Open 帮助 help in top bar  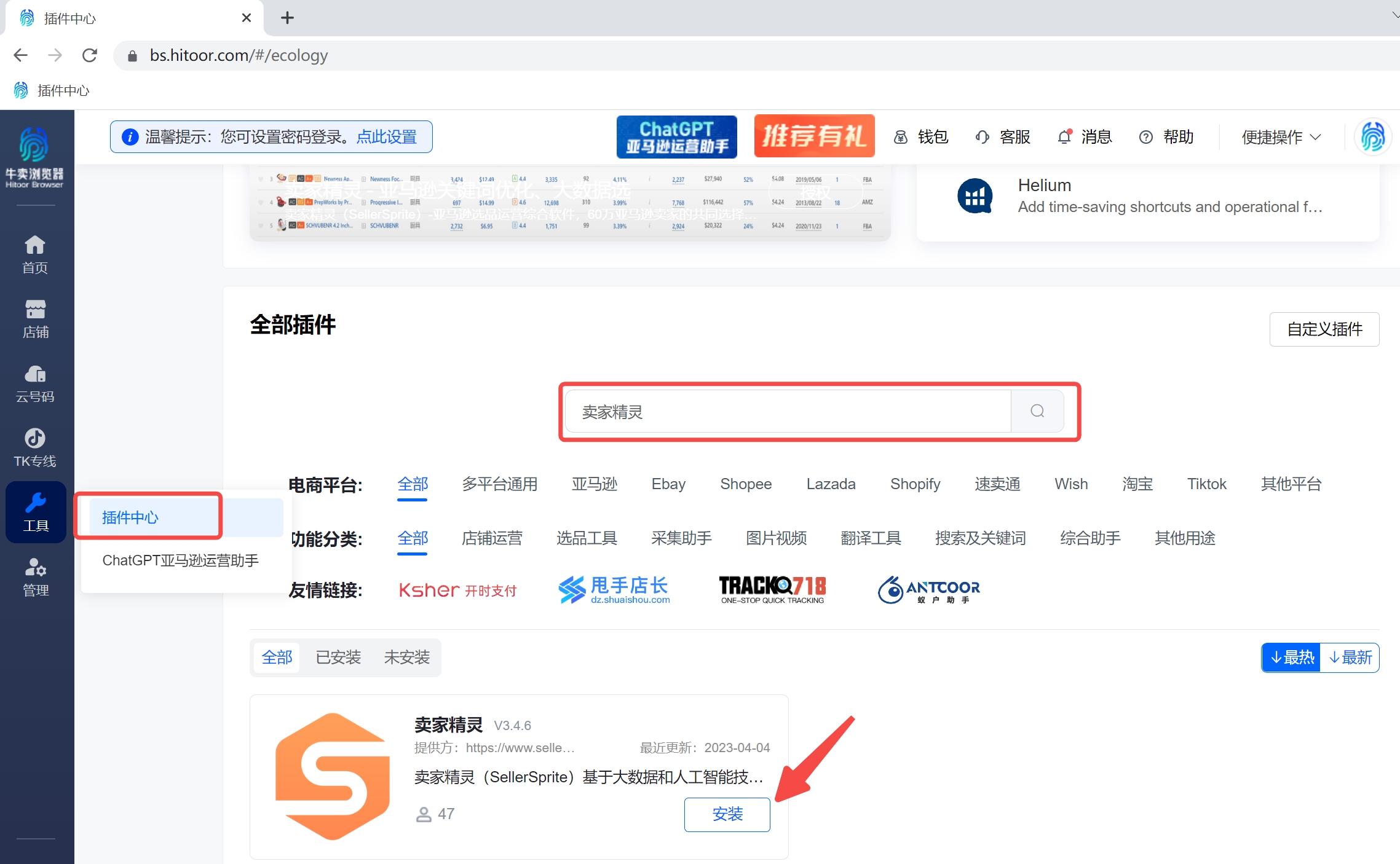[1166, 137]
